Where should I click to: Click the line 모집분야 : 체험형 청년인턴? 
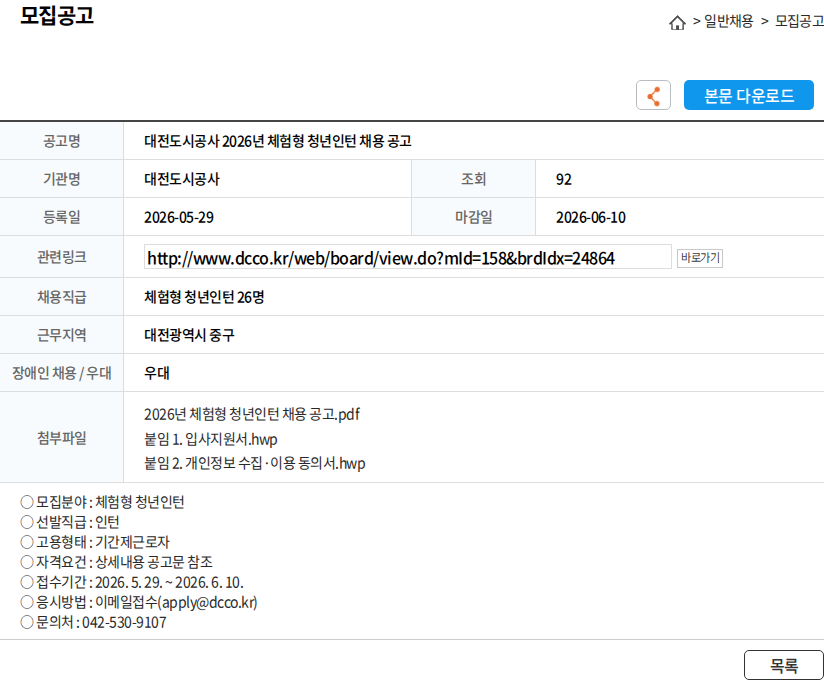tap(102, 502)
